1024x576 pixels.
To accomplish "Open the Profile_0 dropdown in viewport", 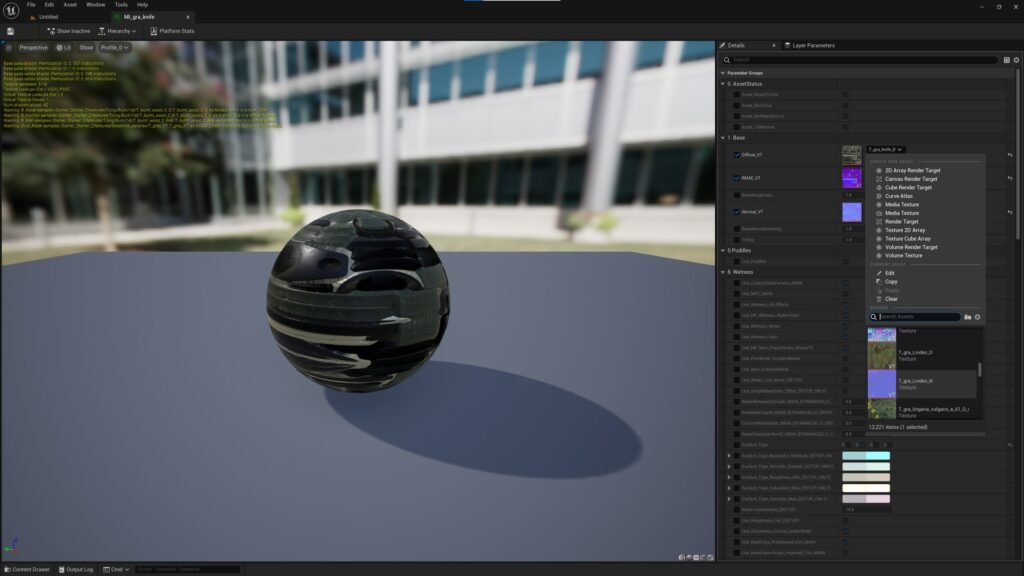I will pos(114,47).
